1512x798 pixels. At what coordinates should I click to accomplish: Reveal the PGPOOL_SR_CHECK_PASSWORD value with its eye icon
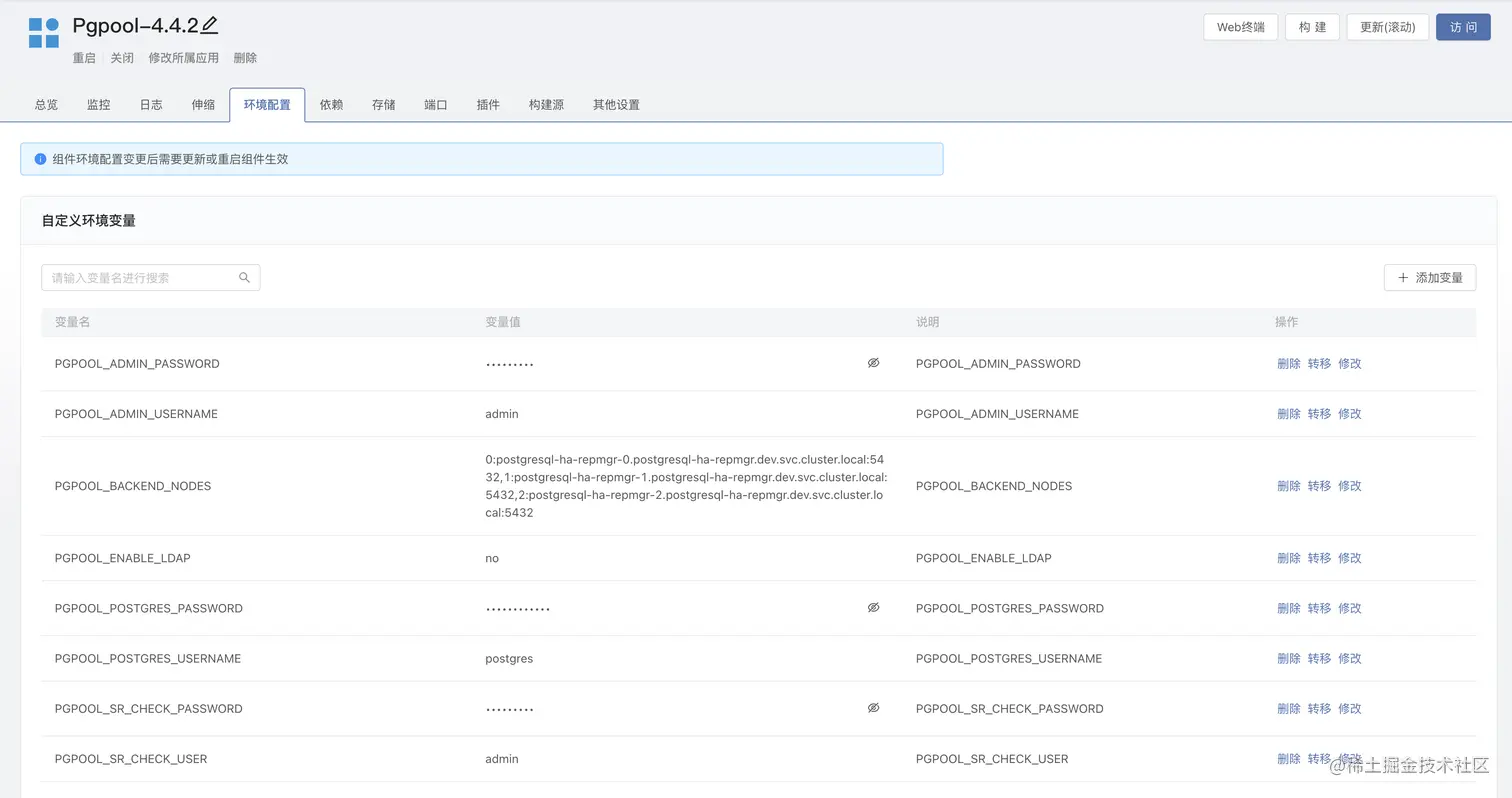pyautogui.click(x=873, y=707)
